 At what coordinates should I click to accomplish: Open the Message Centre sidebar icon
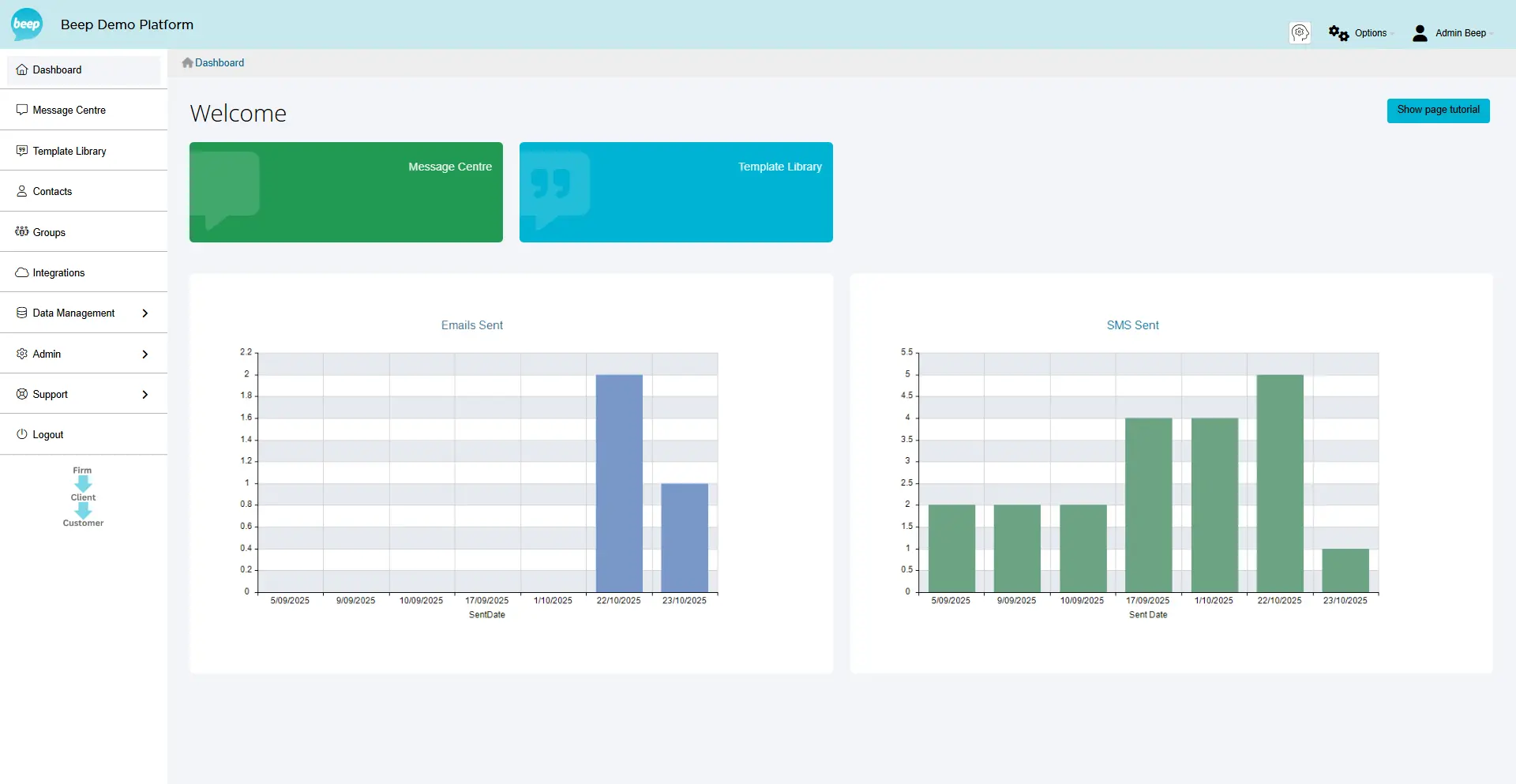click(21, 109)
